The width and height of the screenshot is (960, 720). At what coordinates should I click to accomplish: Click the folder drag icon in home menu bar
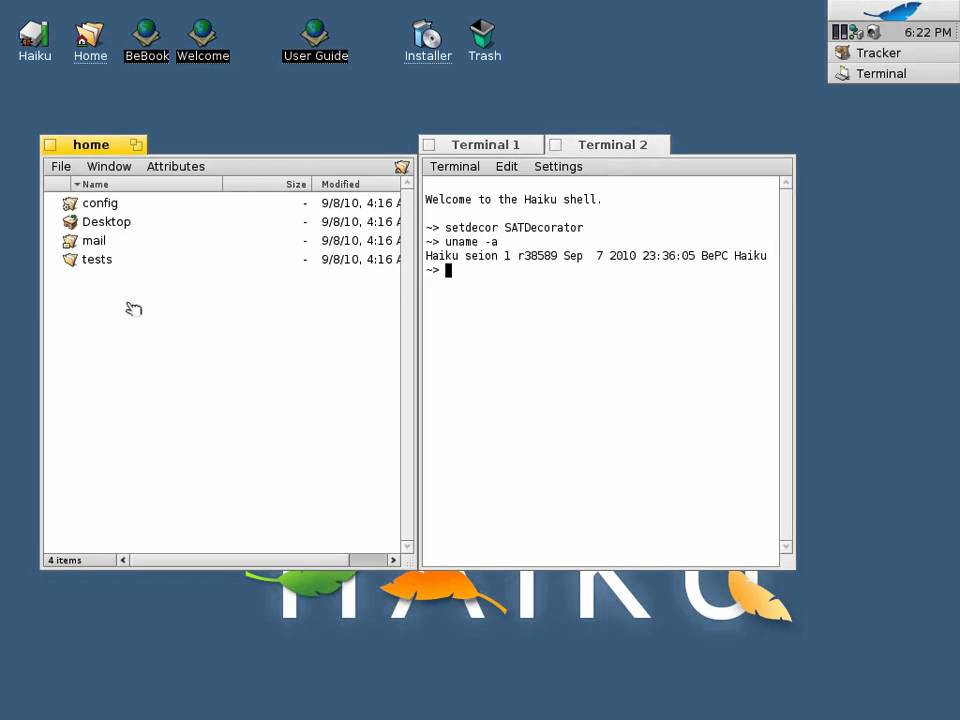[402, 167]
